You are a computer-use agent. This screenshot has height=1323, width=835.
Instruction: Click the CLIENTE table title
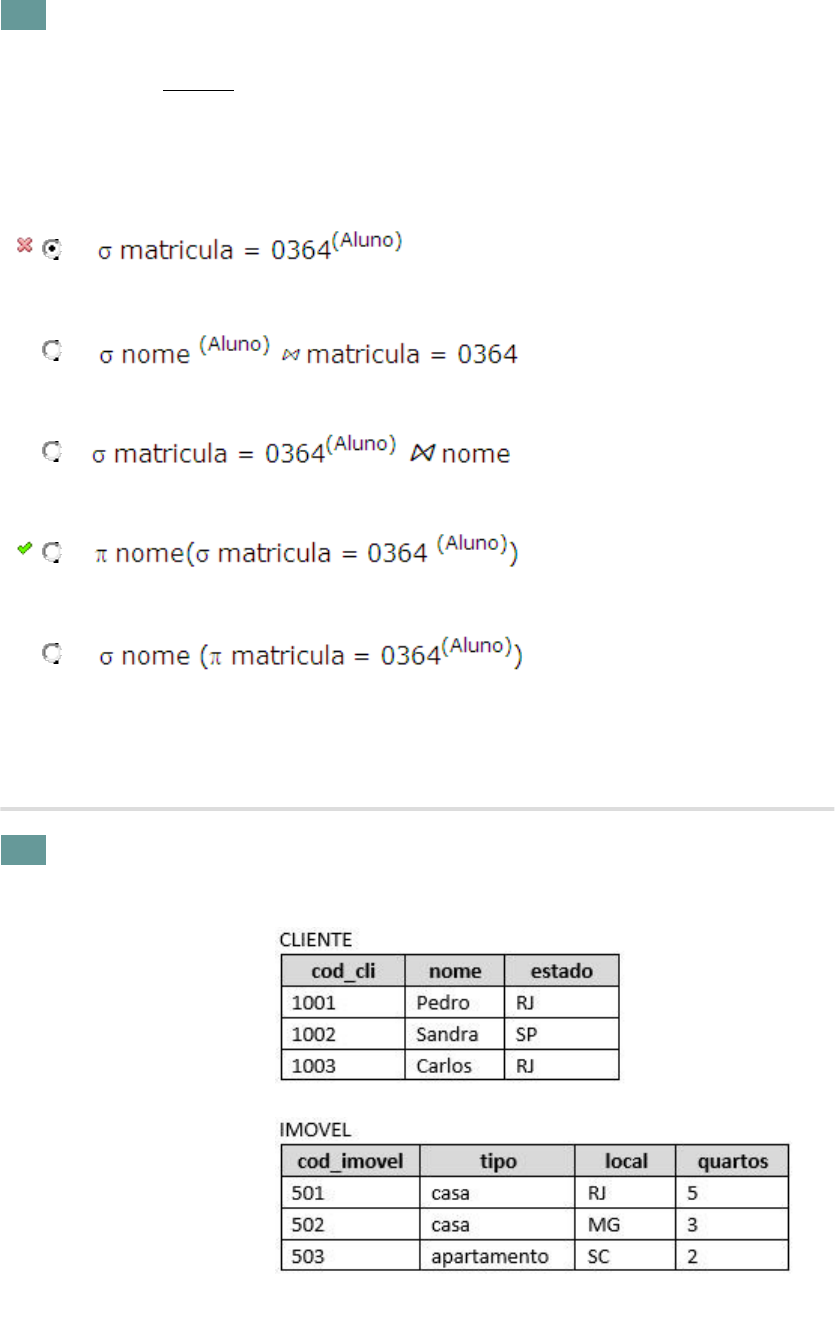click(313, 940)
